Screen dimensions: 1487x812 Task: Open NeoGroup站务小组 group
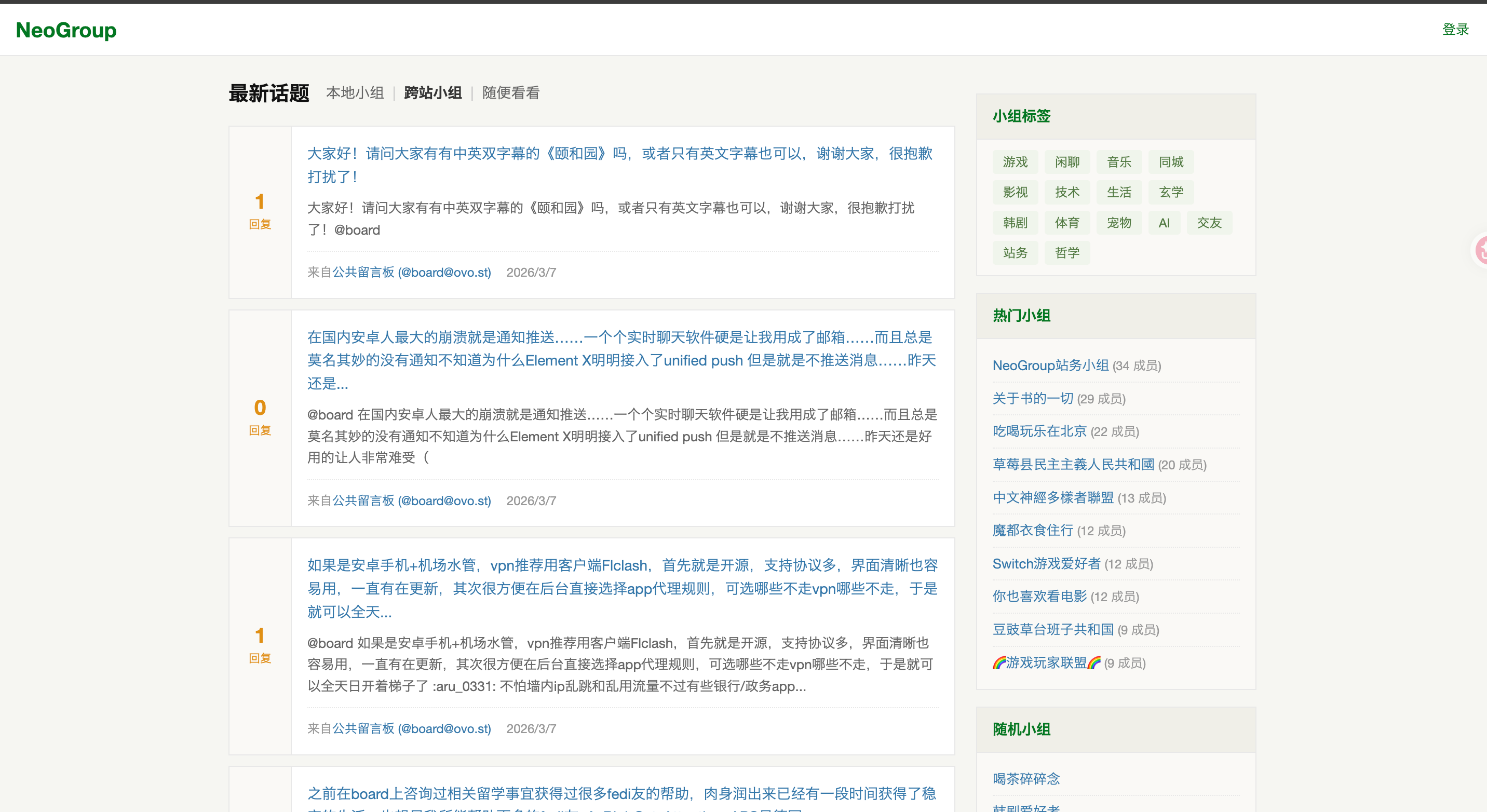[x=1050, y=366]
